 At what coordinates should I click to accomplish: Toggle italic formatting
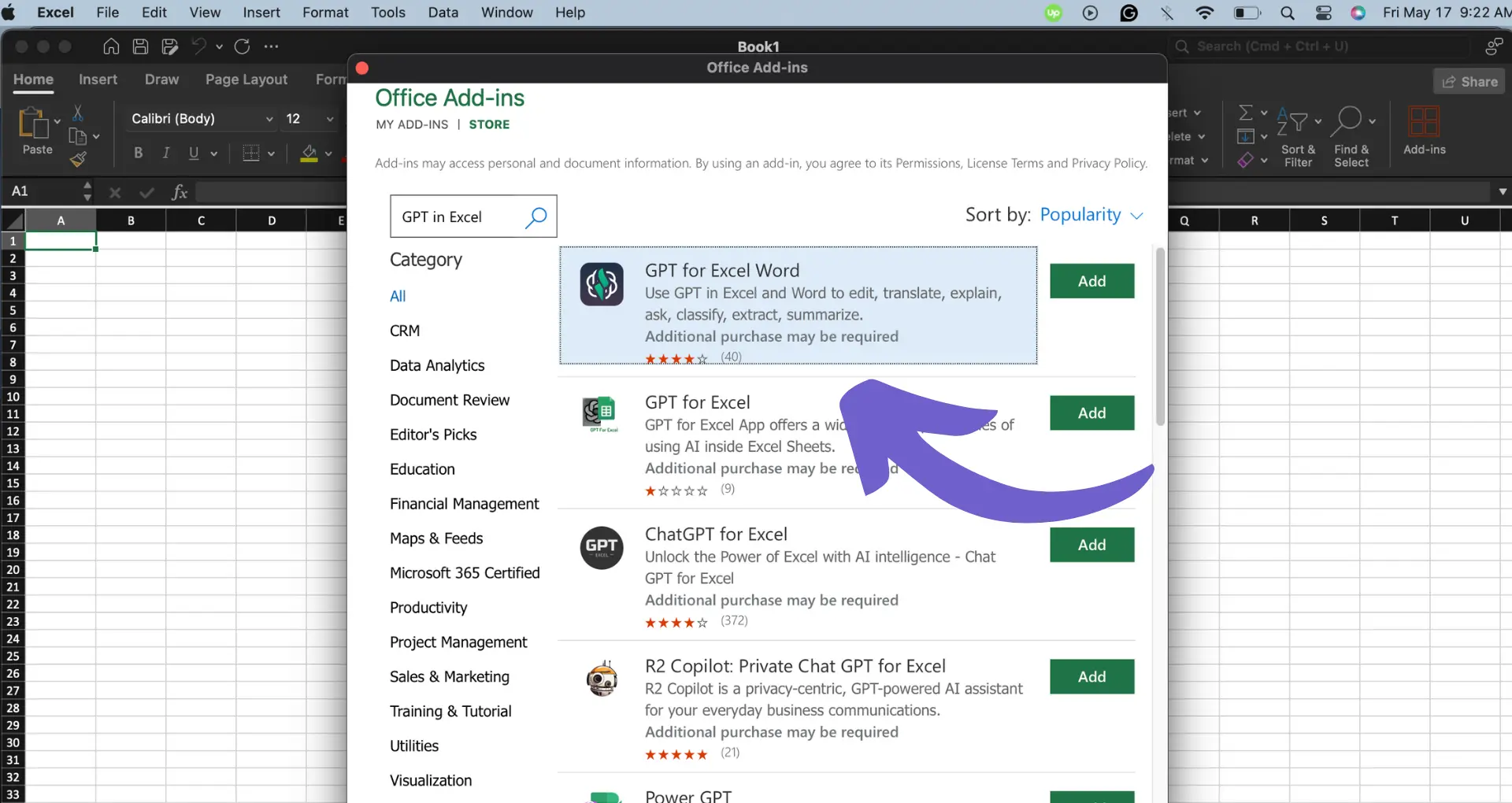pos(165,153)
